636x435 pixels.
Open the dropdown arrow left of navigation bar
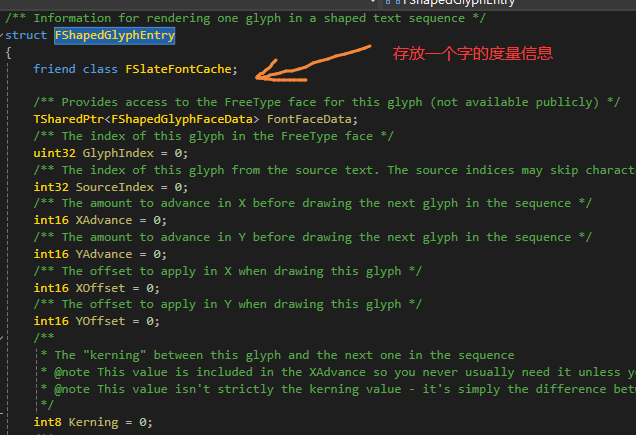click(x=373, y=2)
